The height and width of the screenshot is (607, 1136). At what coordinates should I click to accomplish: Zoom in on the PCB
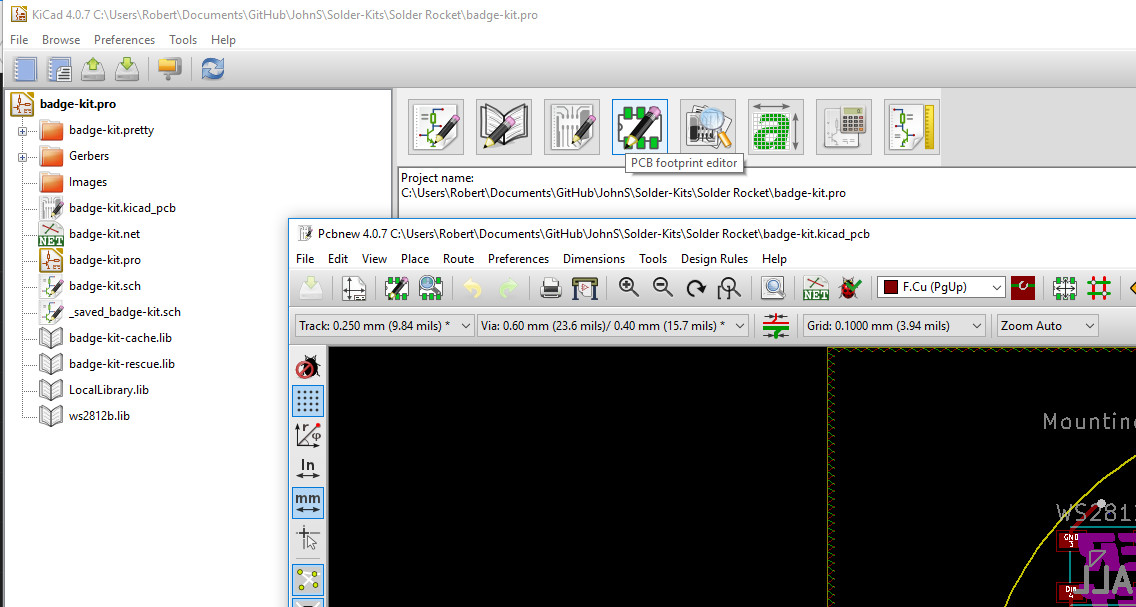coord(628,288)
